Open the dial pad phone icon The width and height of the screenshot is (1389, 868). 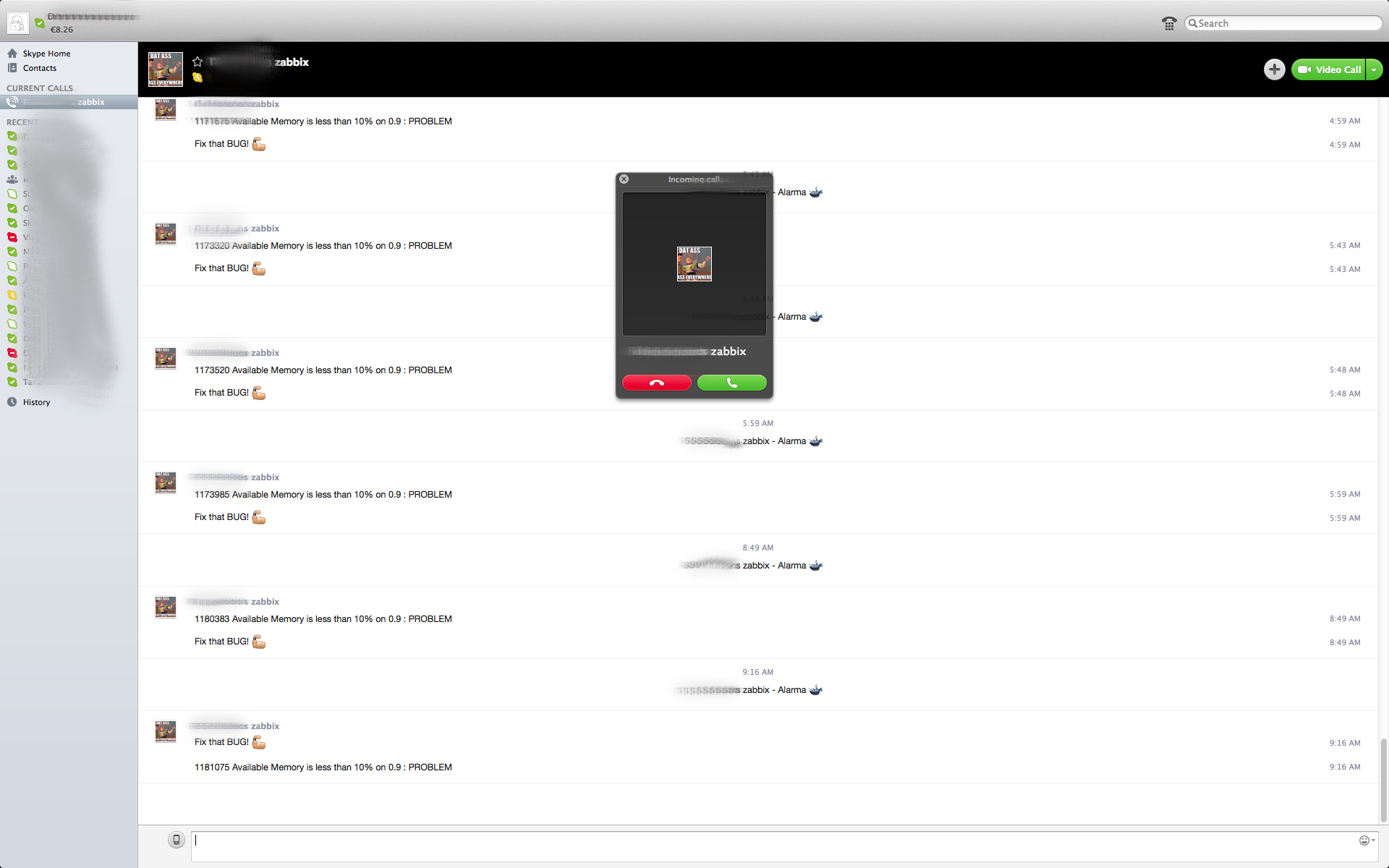coord(1169,23)
